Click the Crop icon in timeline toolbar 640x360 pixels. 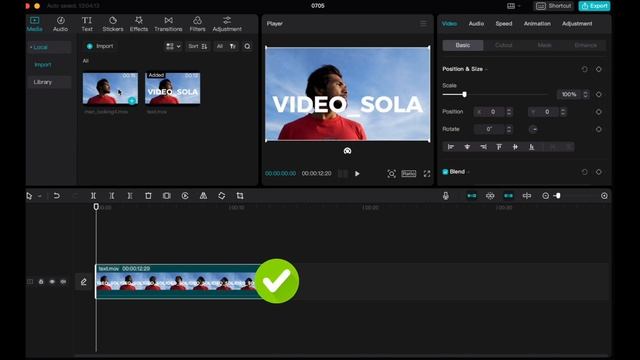[x=240, y=196]
